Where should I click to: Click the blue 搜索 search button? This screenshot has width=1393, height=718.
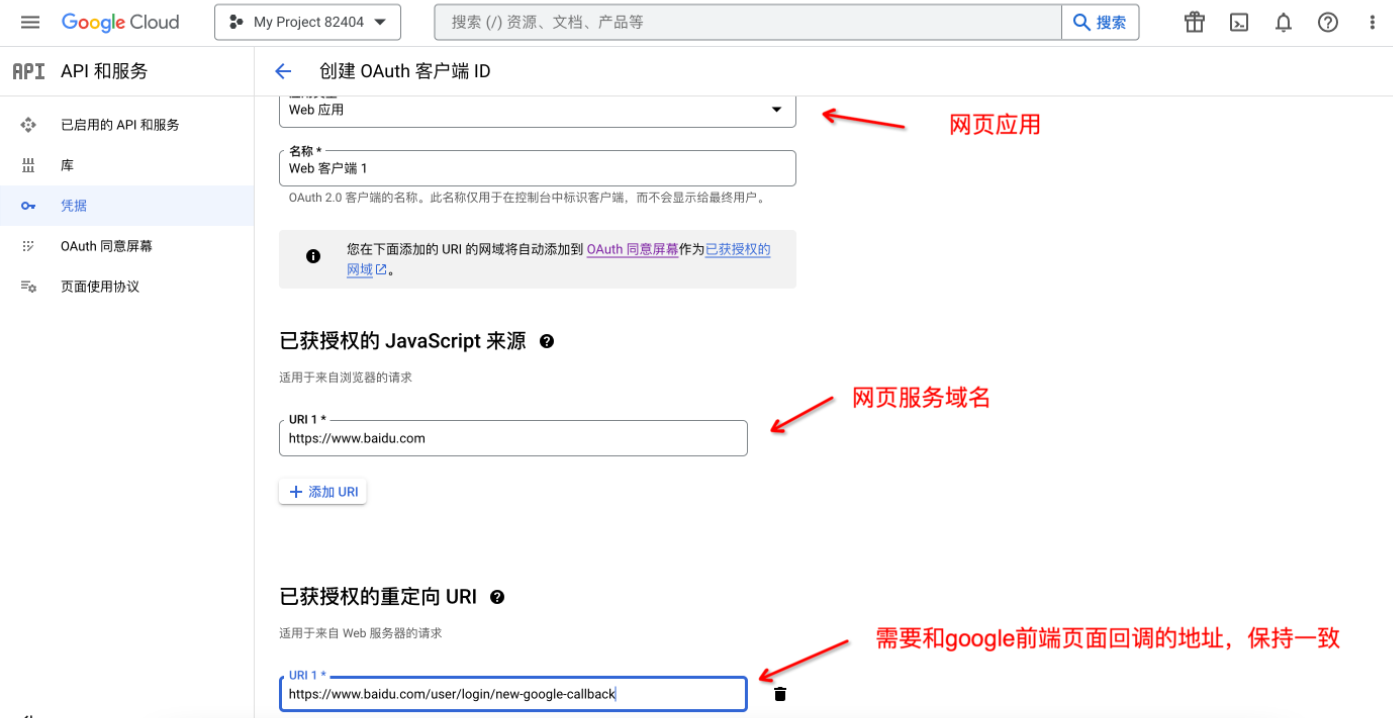tap(1100, 22)
